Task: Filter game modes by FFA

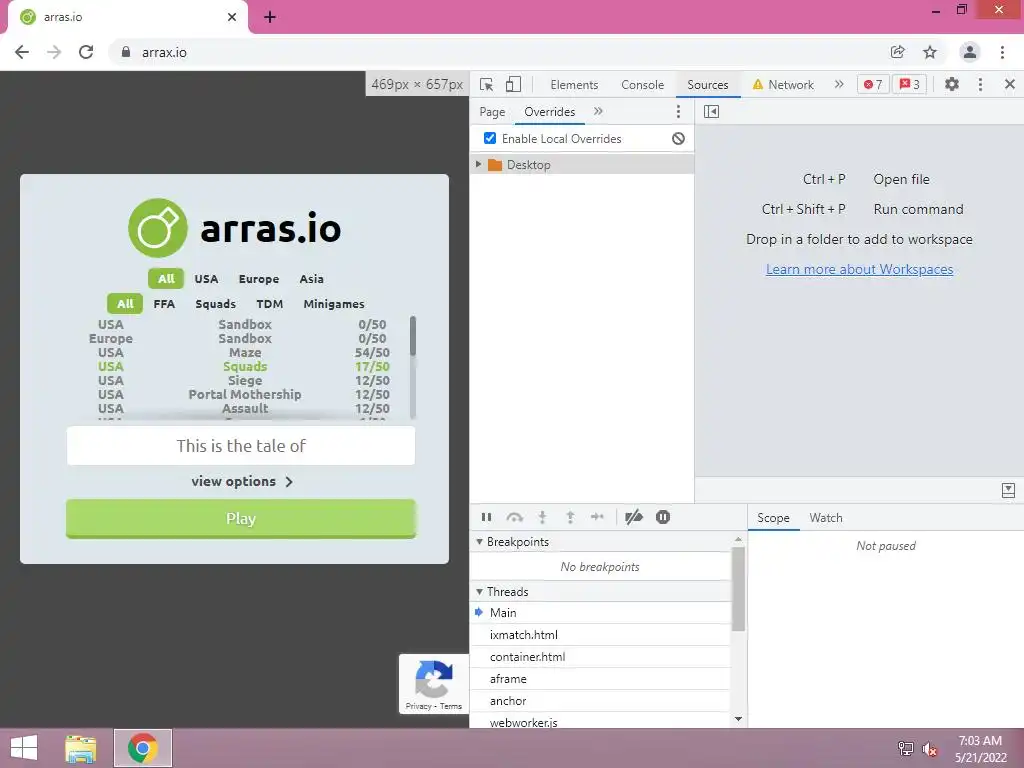Action: [164, 304]
